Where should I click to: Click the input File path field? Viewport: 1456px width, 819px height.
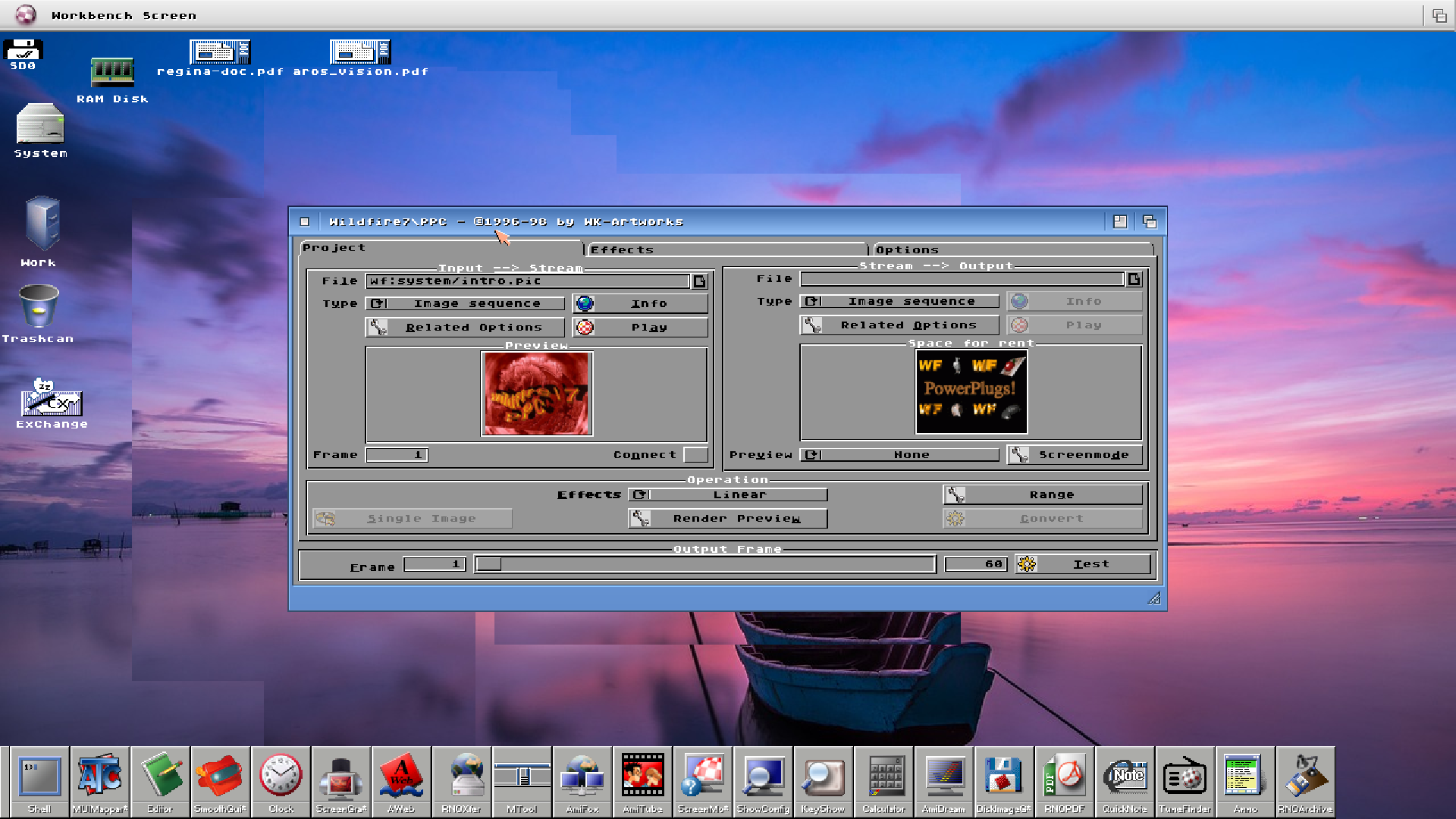coord(527,281)
